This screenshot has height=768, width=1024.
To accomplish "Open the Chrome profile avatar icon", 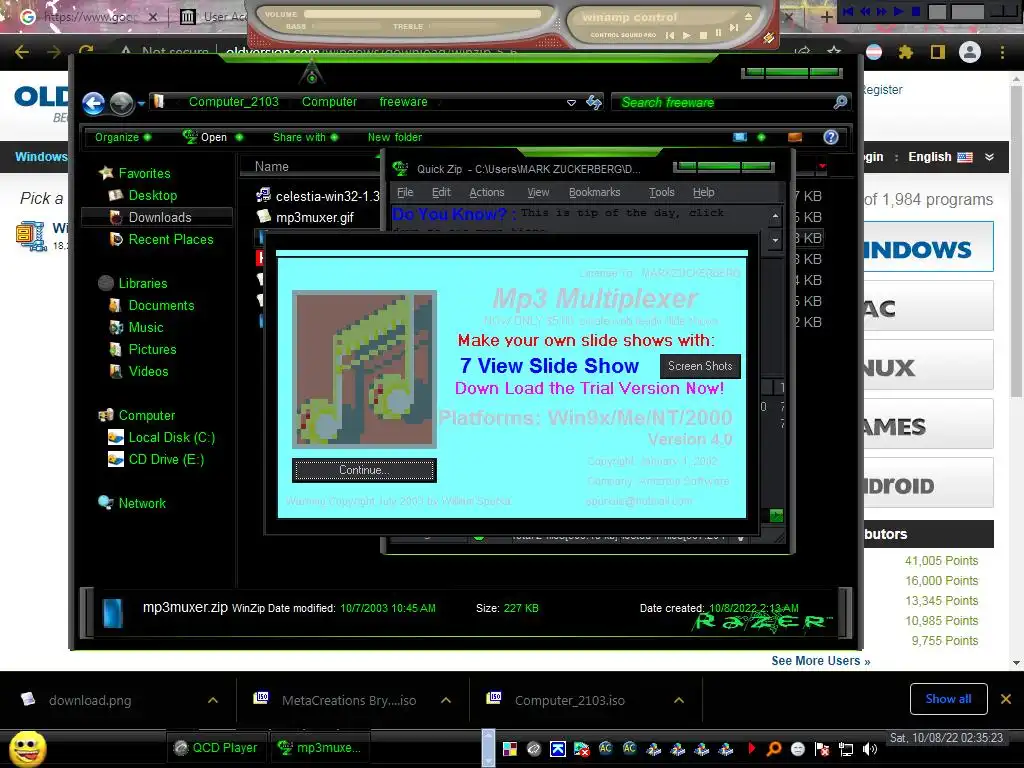I will [x=970, y=52].
